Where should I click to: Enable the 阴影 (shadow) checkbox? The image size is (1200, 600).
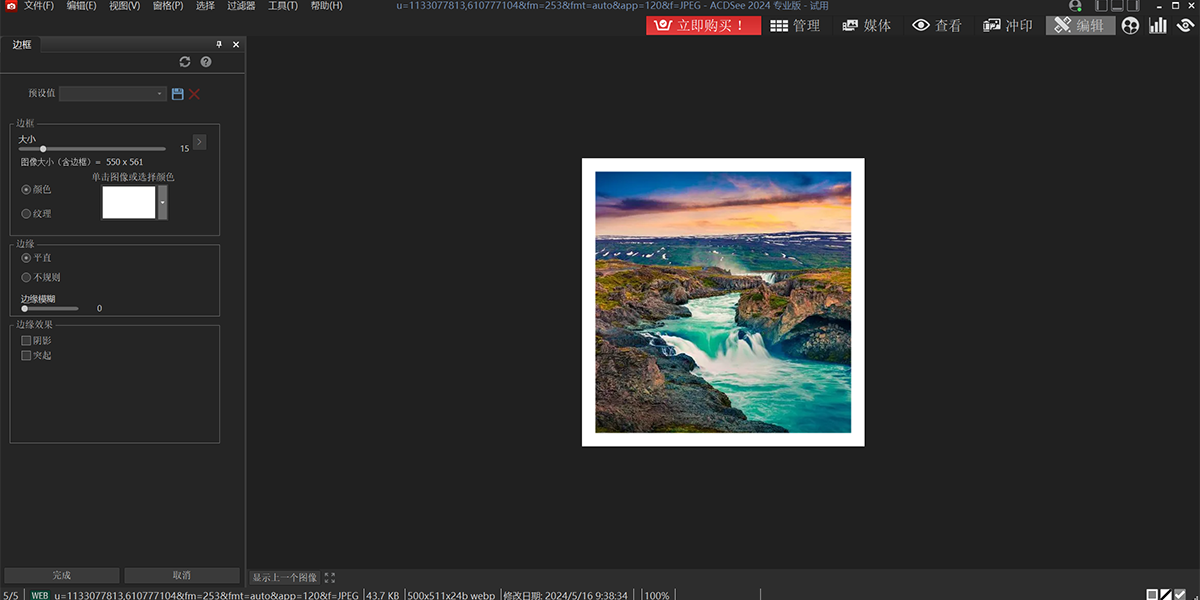pos(27,341)
